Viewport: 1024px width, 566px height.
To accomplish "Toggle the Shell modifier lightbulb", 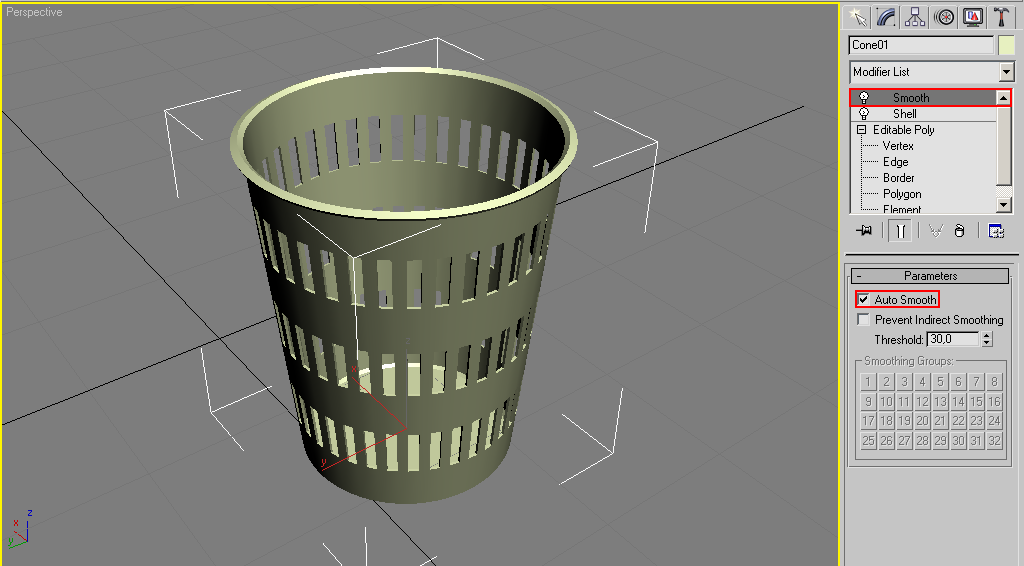I will coord(864,114).
